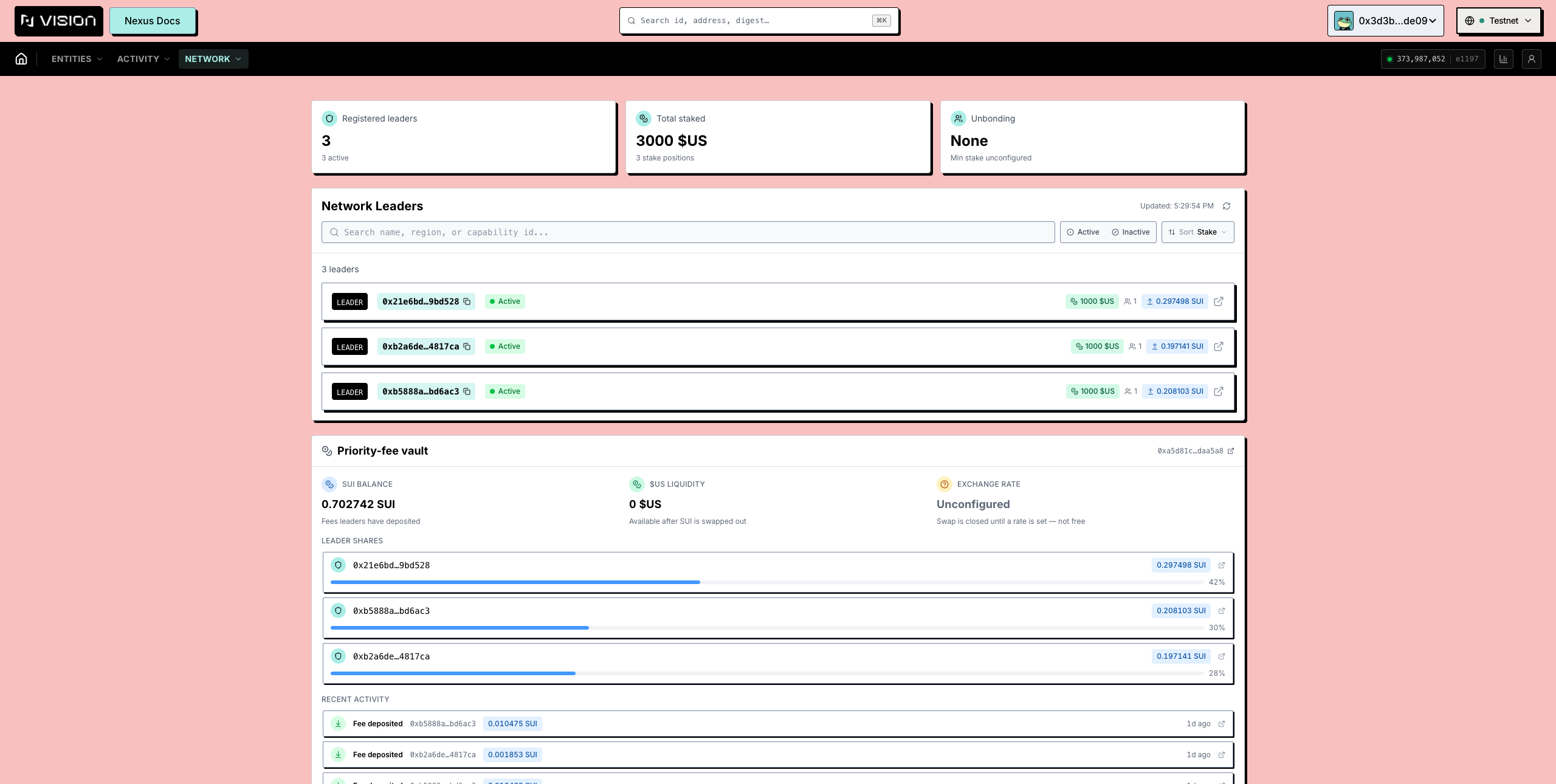Open the Testnet network selector
The image size is (1556, 784).
[1498, 21]
